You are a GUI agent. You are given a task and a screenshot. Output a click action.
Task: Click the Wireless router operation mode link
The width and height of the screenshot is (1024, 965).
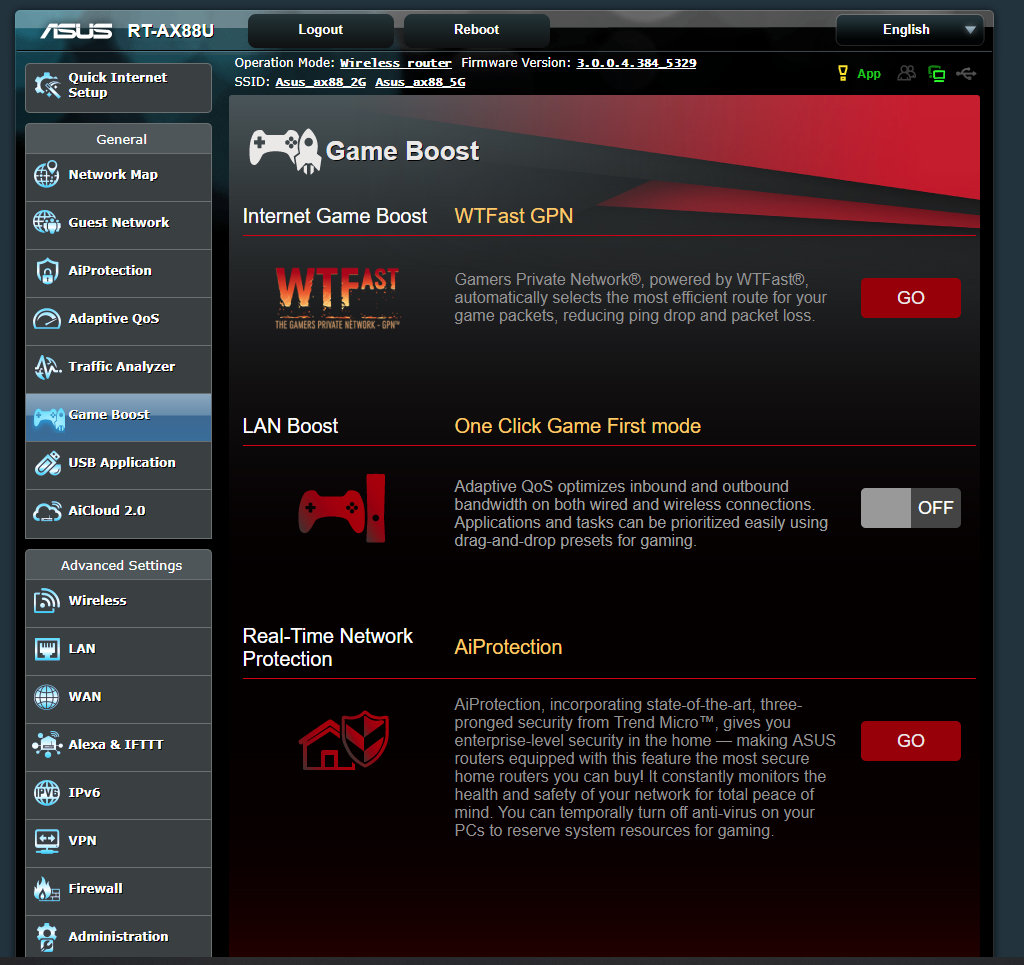point(396,63)
